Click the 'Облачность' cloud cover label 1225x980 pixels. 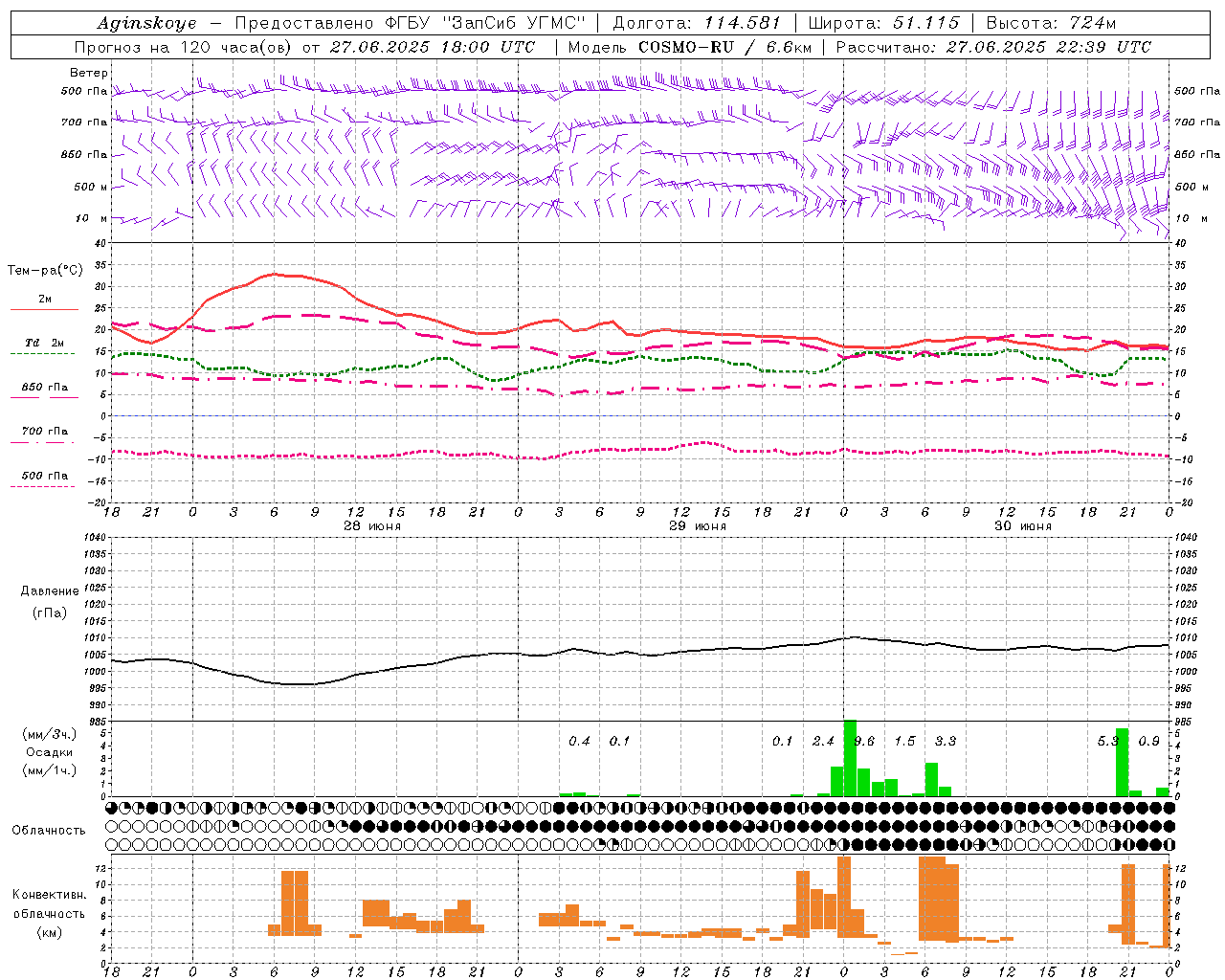point(49,831)
